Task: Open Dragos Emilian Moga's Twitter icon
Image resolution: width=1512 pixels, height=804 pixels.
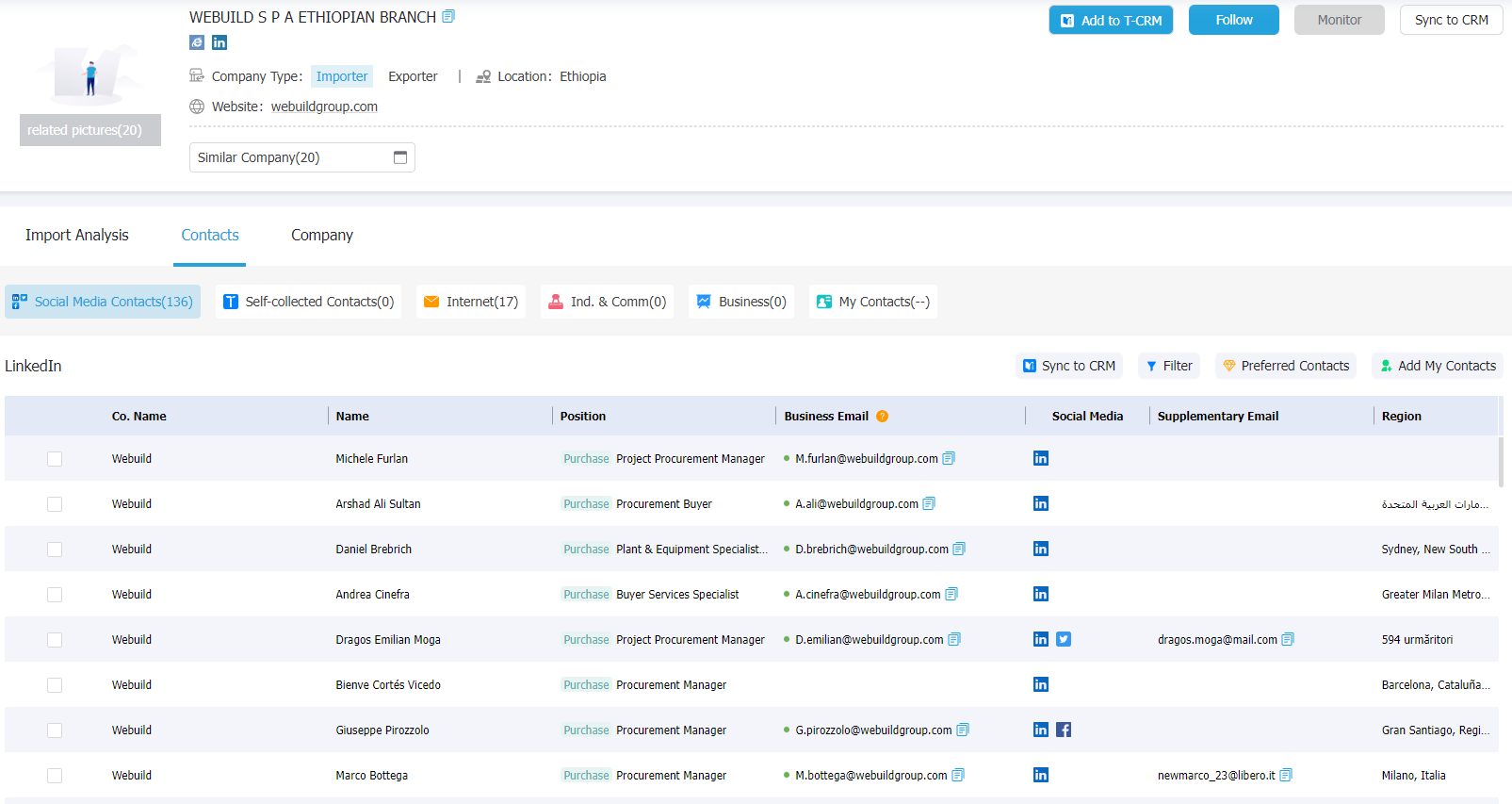Action: [1064, 639]
